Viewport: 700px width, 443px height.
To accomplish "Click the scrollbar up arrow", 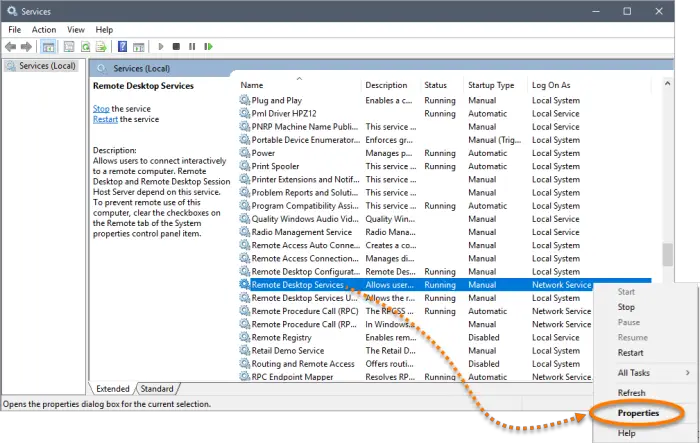I will pos(667,84).
